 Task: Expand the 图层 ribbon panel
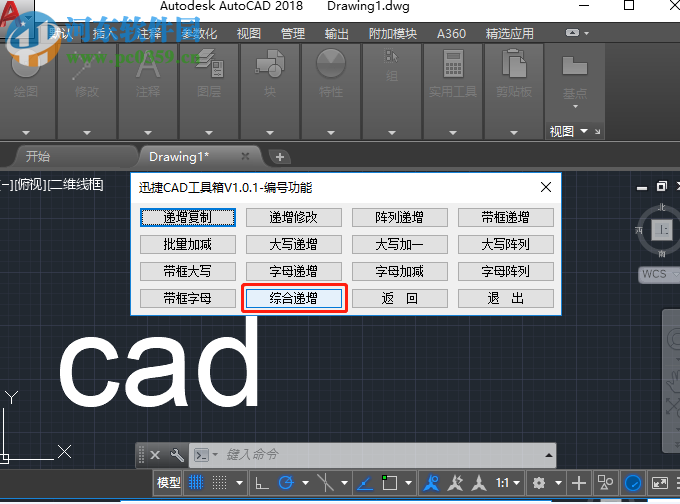[209, 133]
